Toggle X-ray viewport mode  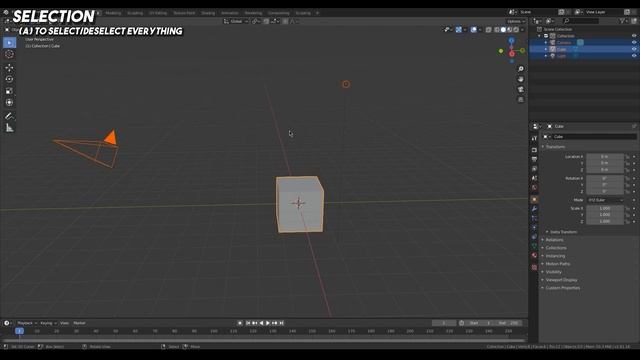pyautogui.click(x=489, y=30)
